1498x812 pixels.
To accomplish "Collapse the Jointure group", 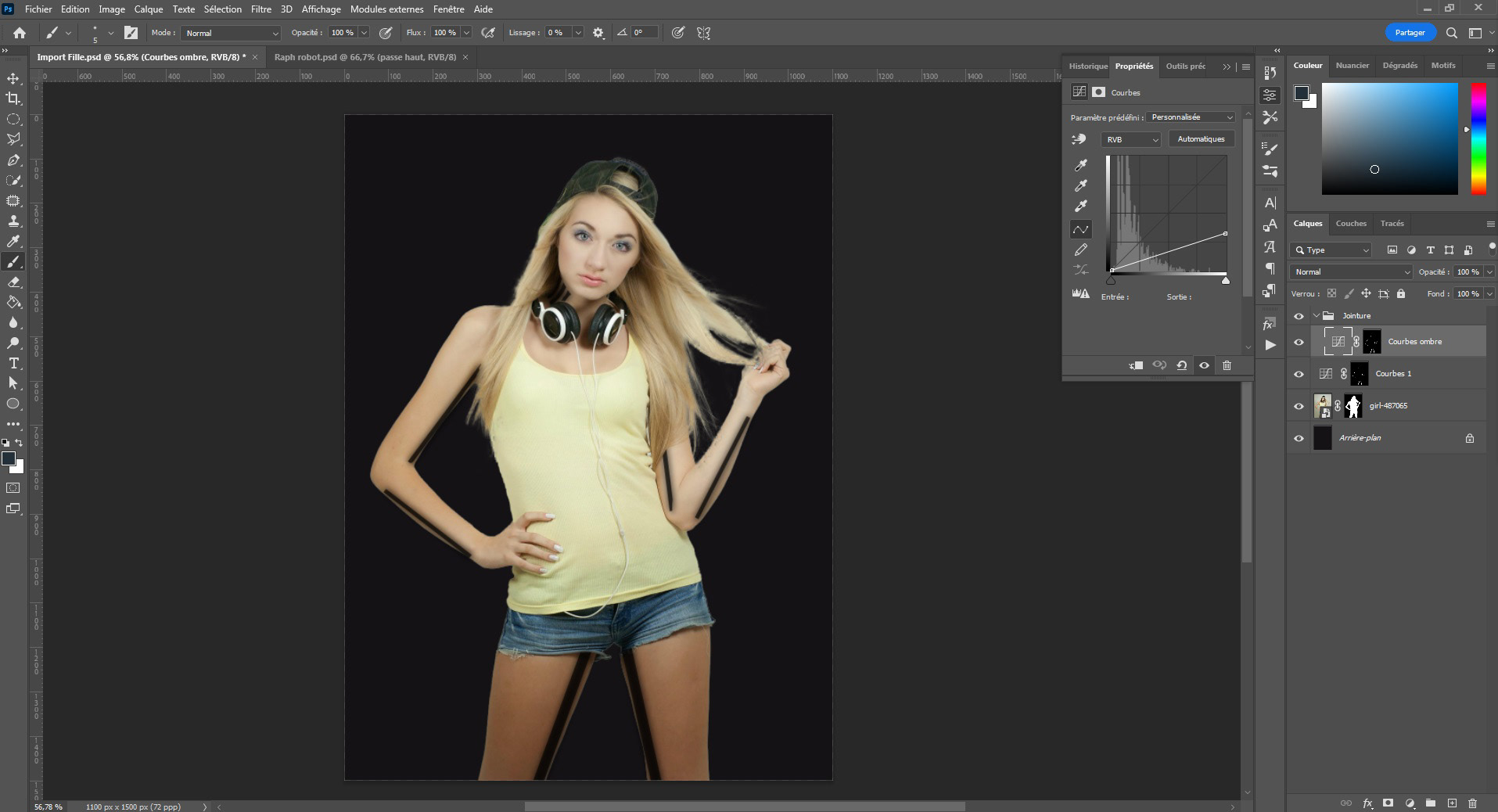I will pyautogui.click(x=1316, y=316).
